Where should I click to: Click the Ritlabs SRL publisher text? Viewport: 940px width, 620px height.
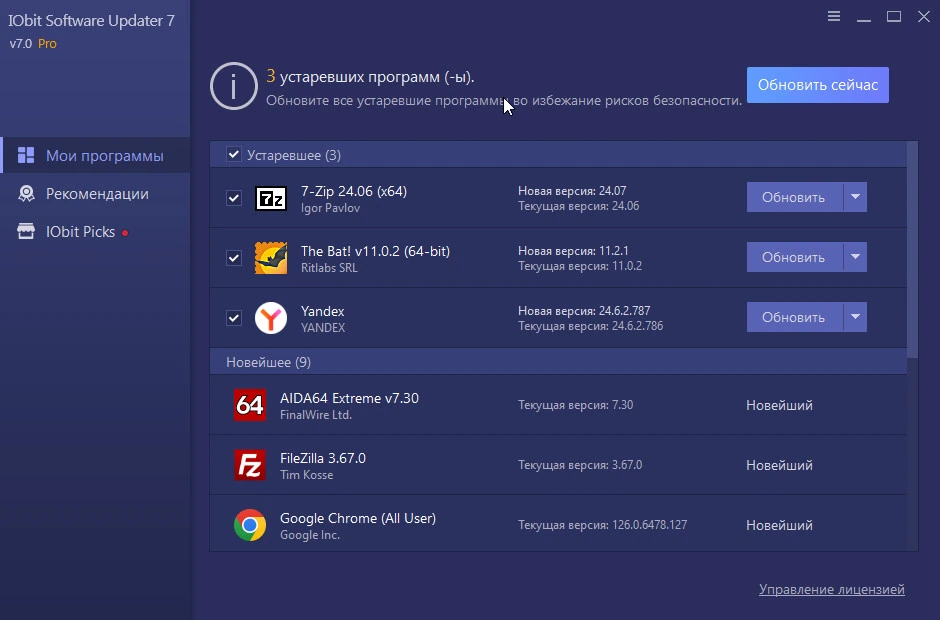click(329, 268)
